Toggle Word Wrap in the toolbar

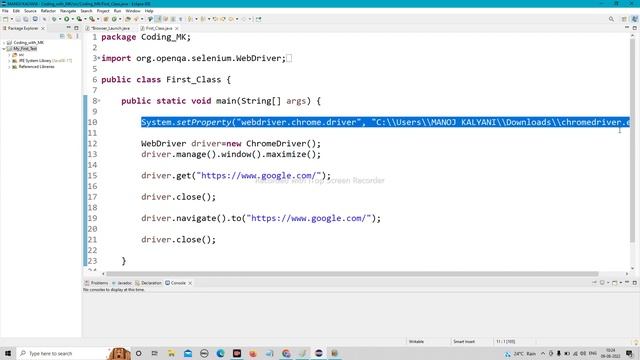tap(165, 19)
